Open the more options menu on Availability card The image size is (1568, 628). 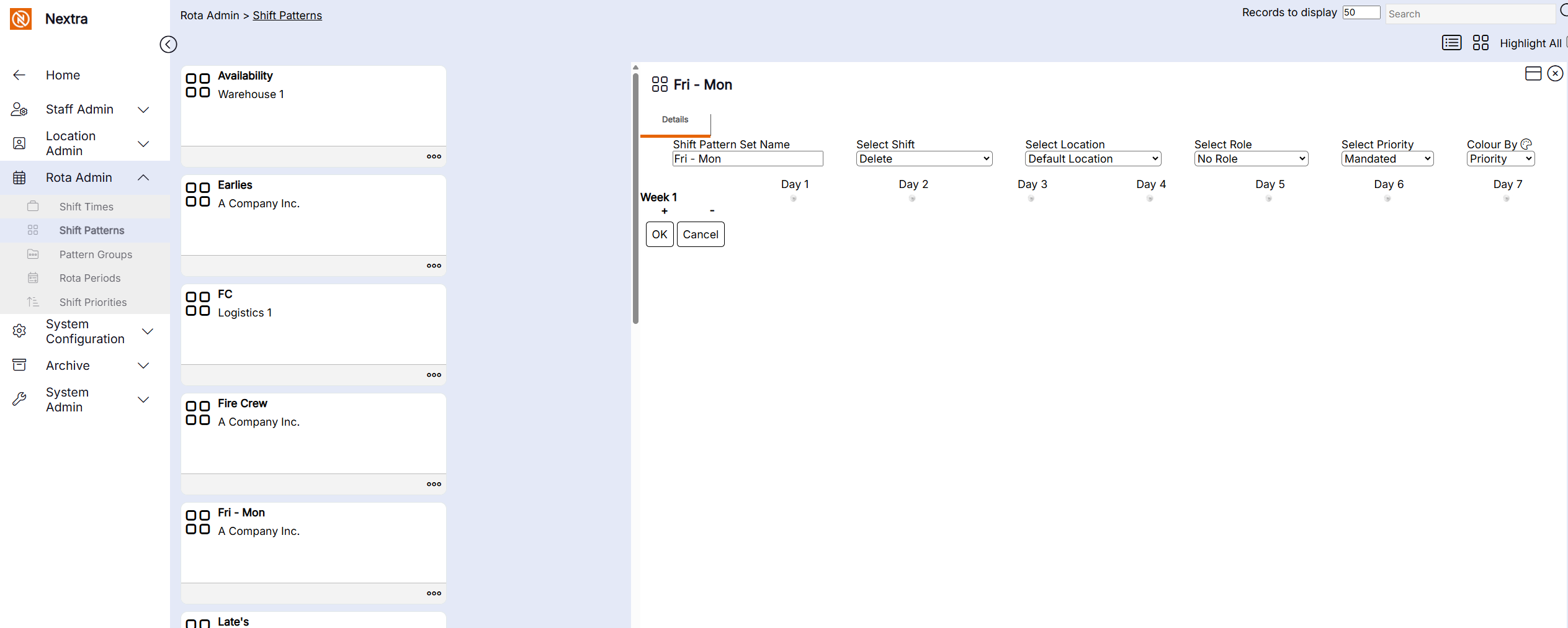[x=434, y=156]
